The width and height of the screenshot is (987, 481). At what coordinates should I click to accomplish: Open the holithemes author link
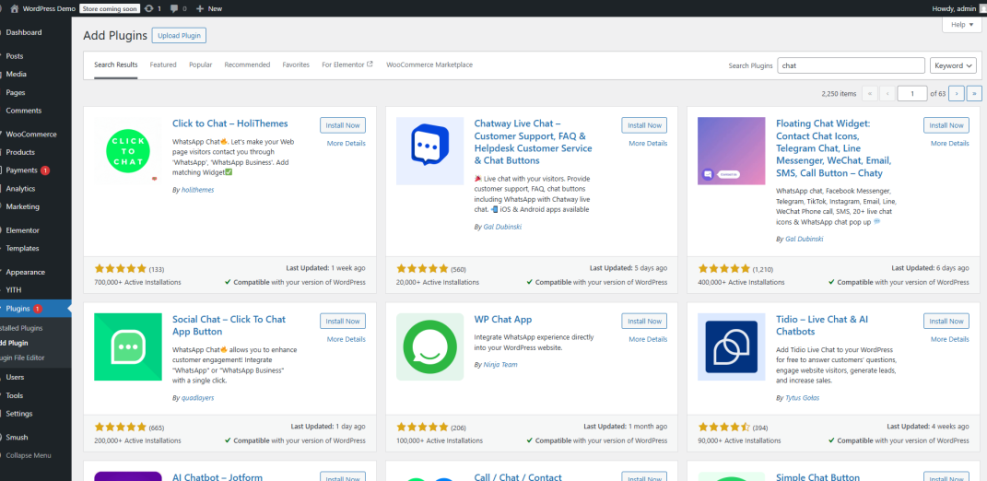tap(198, 190)
